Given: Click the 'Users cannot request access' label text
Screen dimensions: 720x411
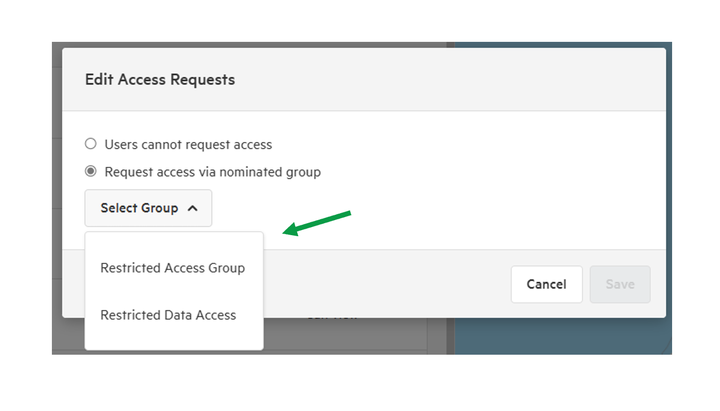Looking at the screenshot, I should click(x=188, y=145).
